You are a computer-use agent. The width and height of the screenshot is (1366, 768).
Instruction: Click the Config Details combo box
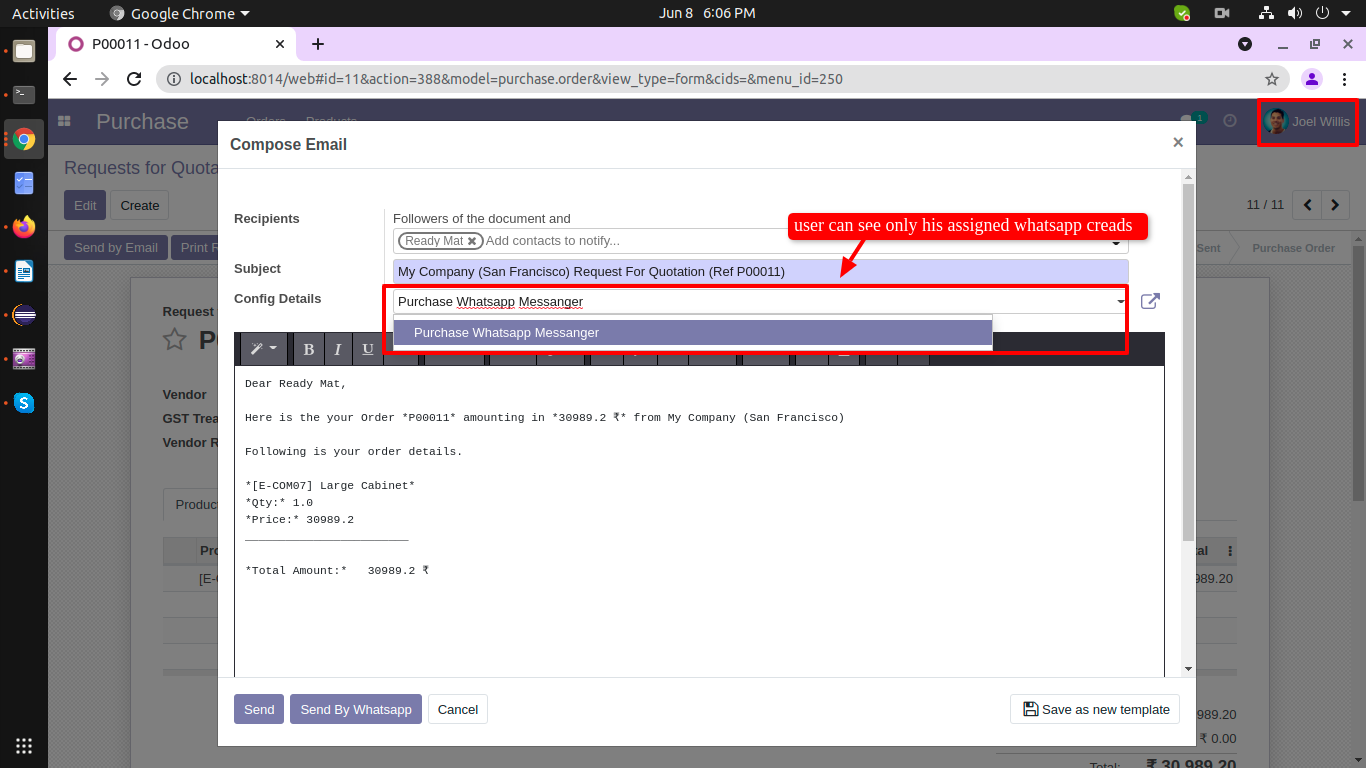point(760,301)
